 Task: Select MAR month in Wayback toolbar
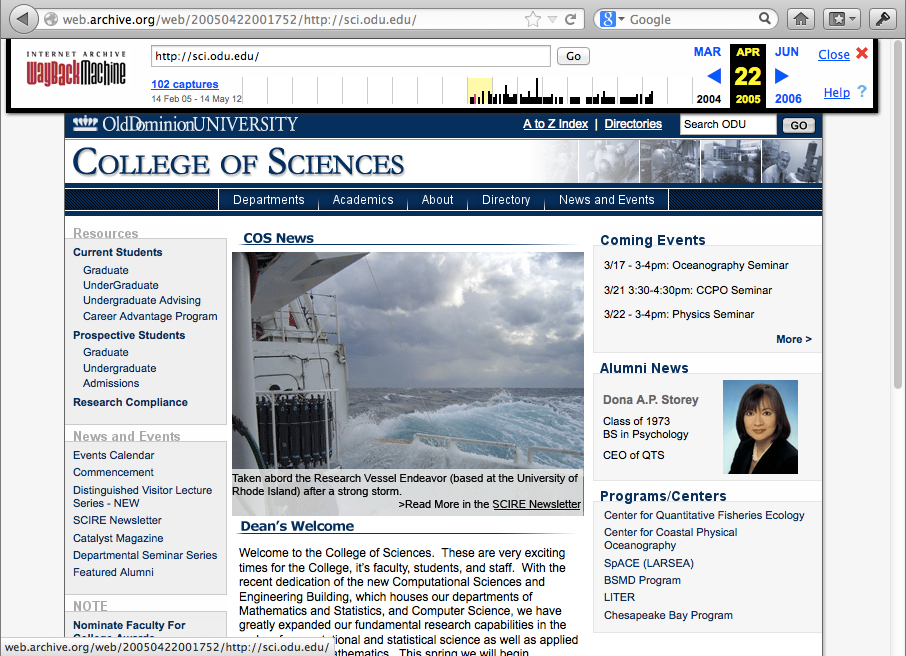pos(707,52)
